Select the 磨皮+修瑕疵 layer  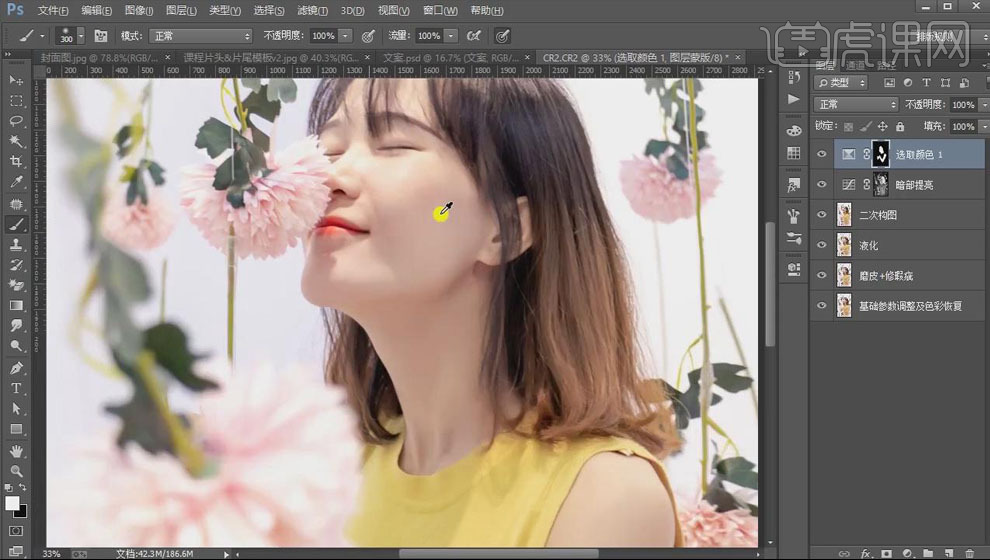(x=888, y=275)
